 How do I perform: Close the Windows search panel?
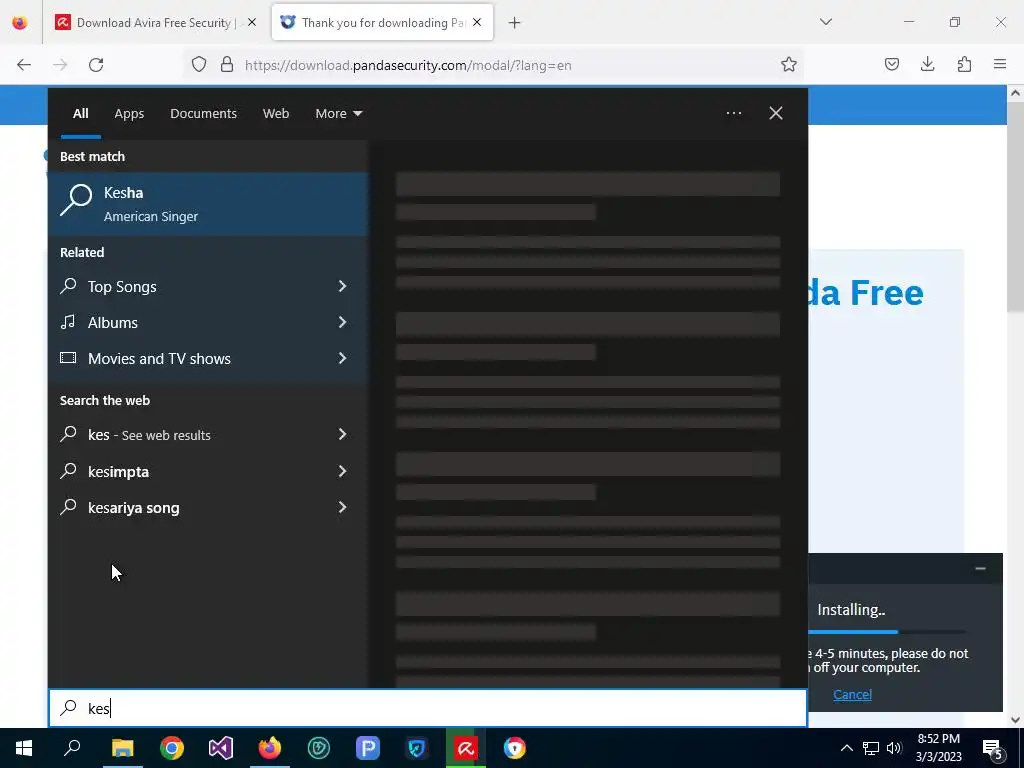click(776, 113)
